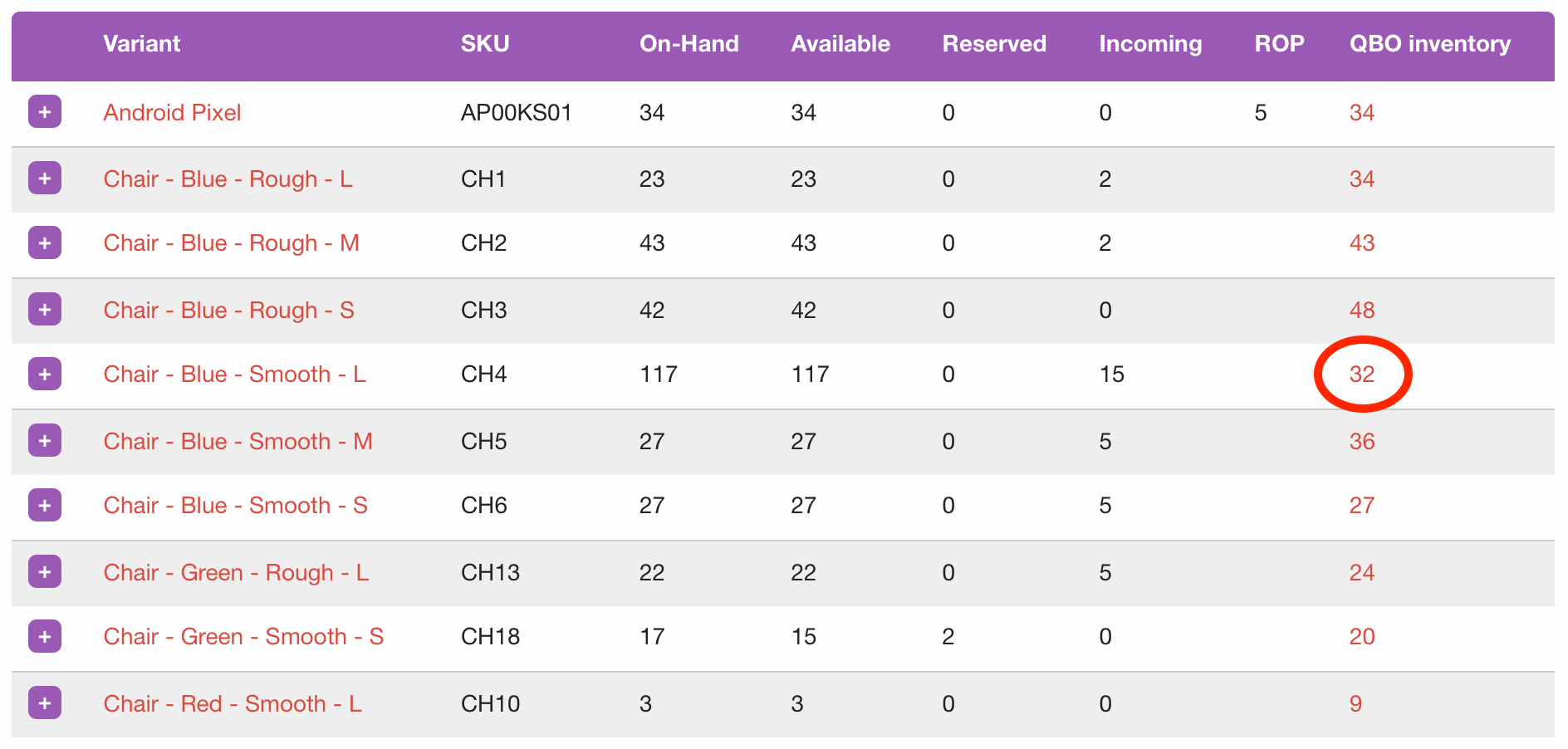Expand the Chair - Green - Smooth - S row
This screenshot has width=1568, height=749.
coord(45,636)
